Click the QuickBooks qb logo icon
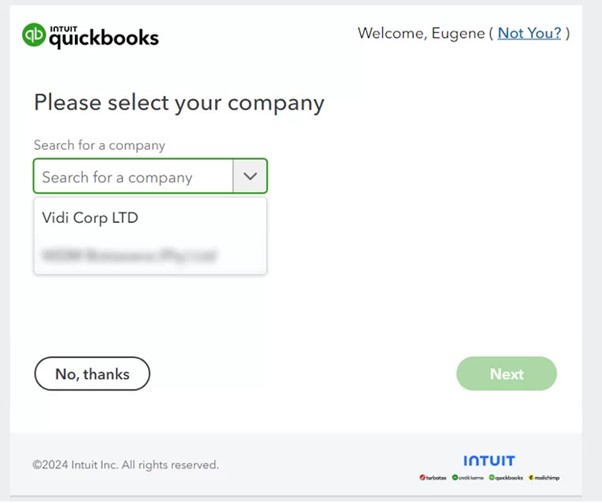Viewport: 602px width, 503px height. point(34,35)
